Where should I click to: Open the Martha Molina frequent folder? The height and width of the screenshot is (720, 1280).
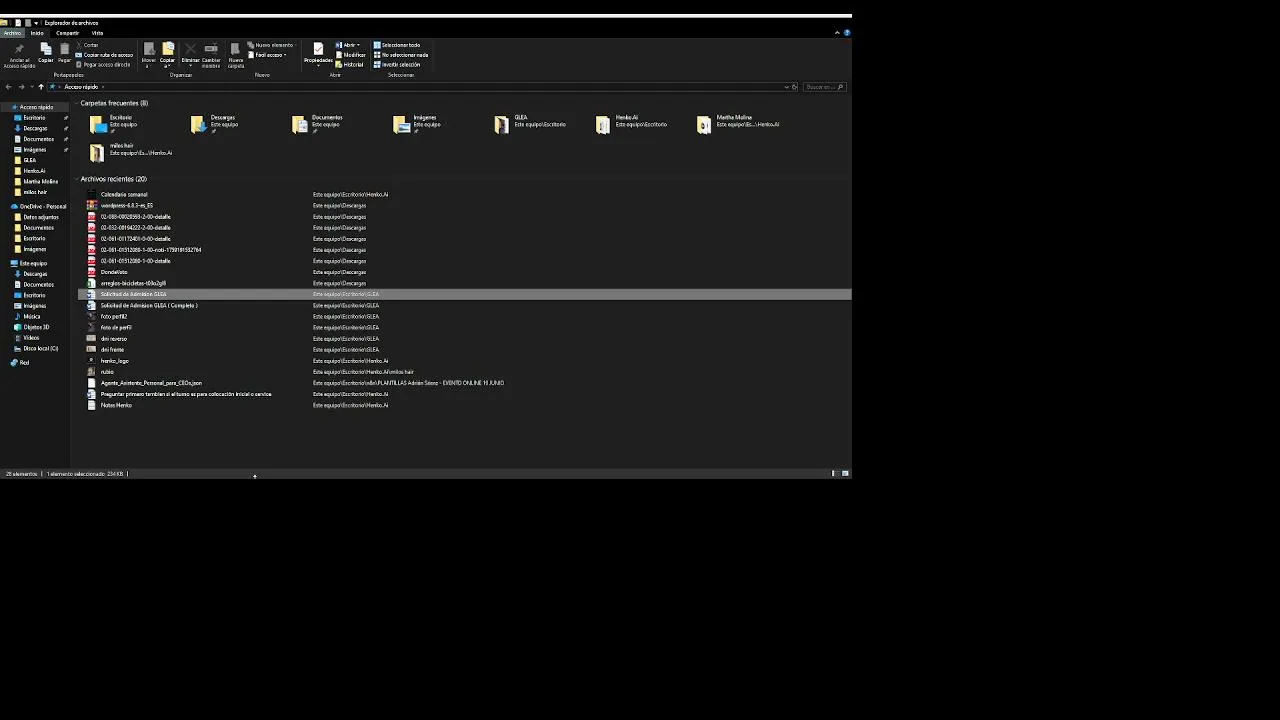738,123
